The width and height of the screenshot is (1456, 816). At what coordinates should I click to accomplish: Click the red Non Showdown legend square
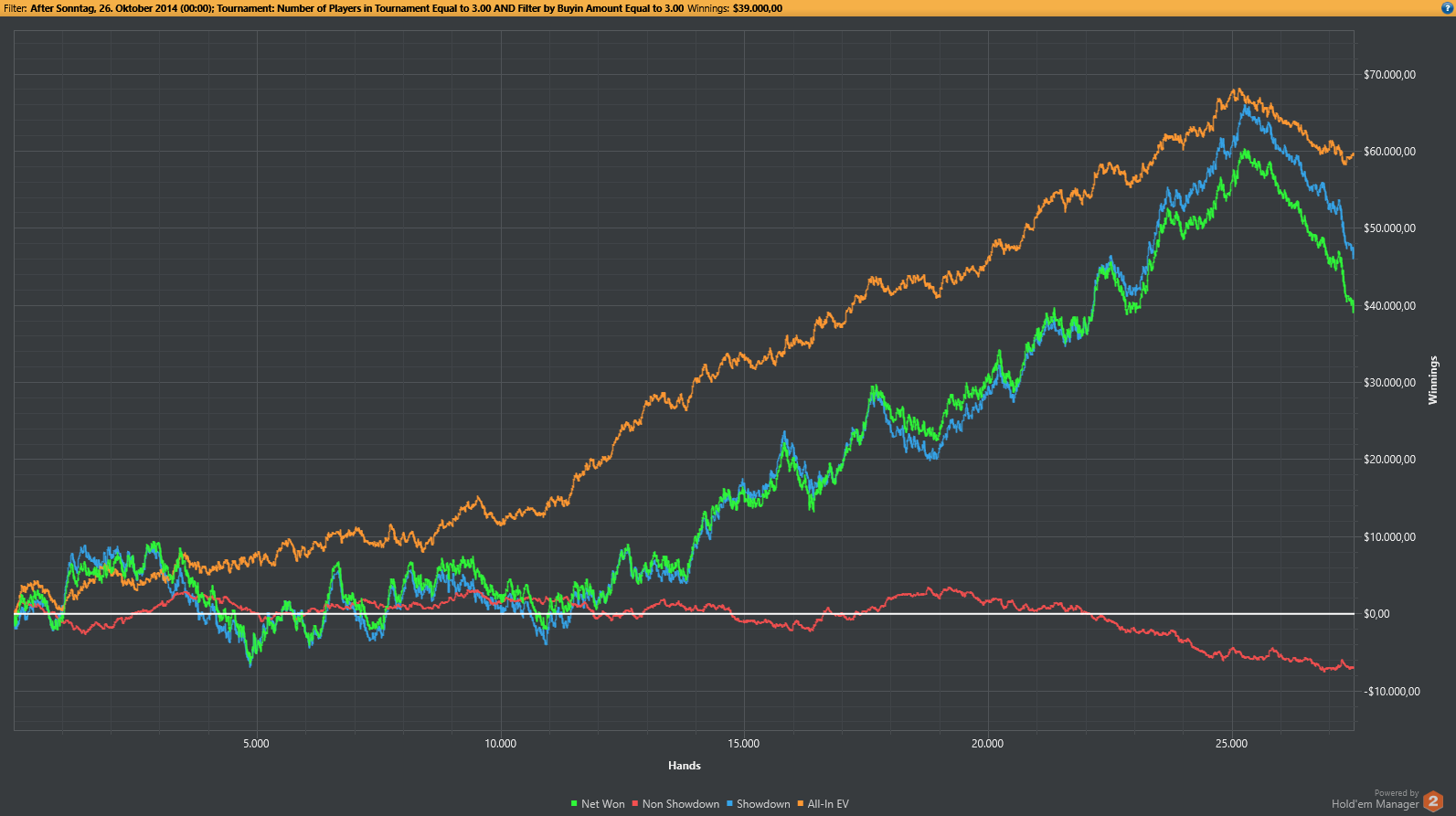coord(635,804)
